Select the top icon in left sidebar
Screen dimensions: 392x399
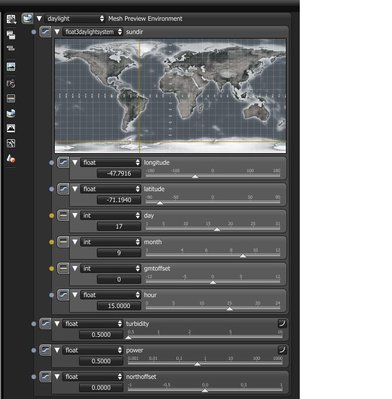pos(11,19)
